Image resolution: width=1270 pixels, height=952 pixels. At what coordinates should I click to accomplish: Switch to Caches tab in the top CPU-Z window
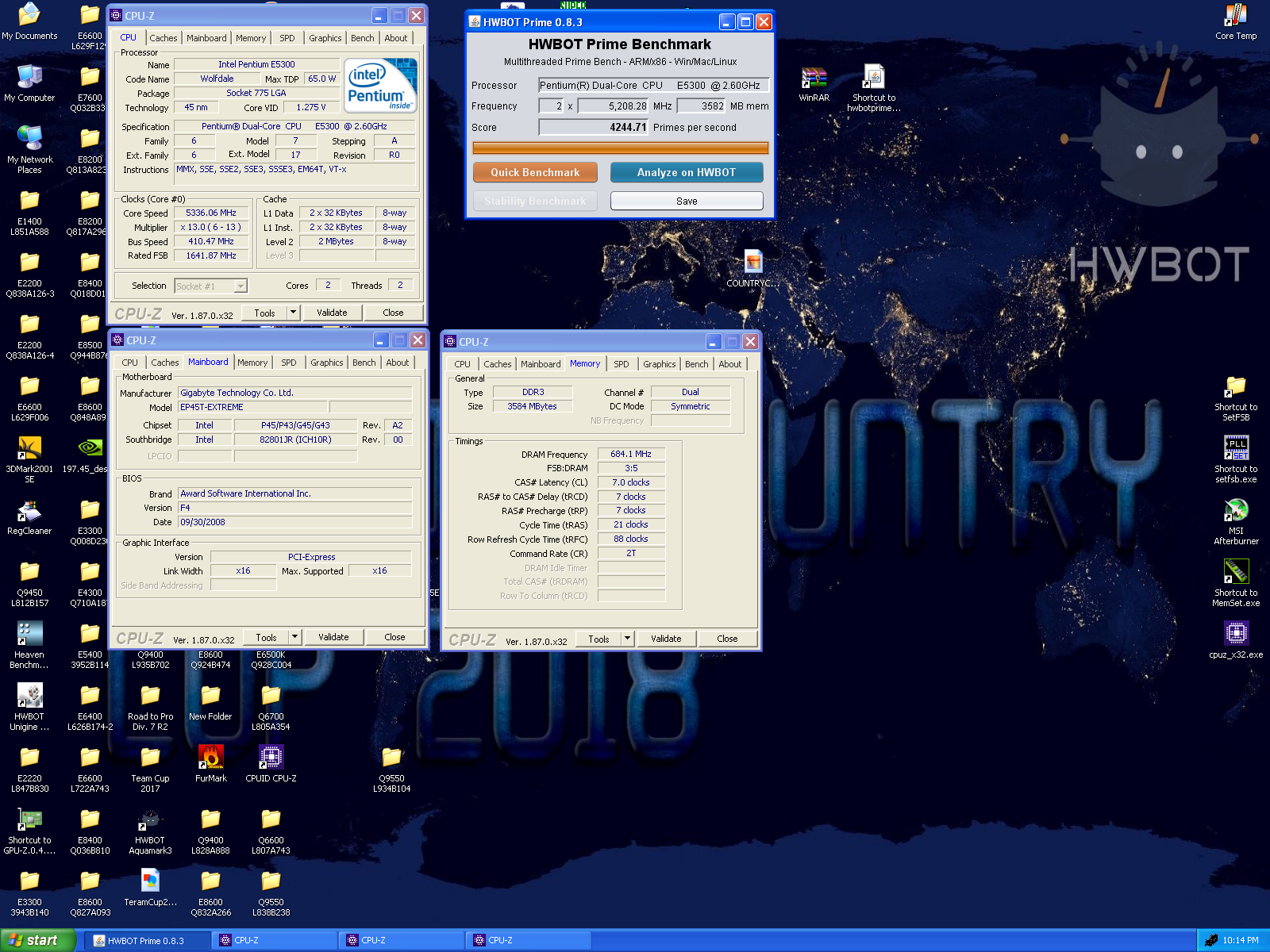pos(164,38)
